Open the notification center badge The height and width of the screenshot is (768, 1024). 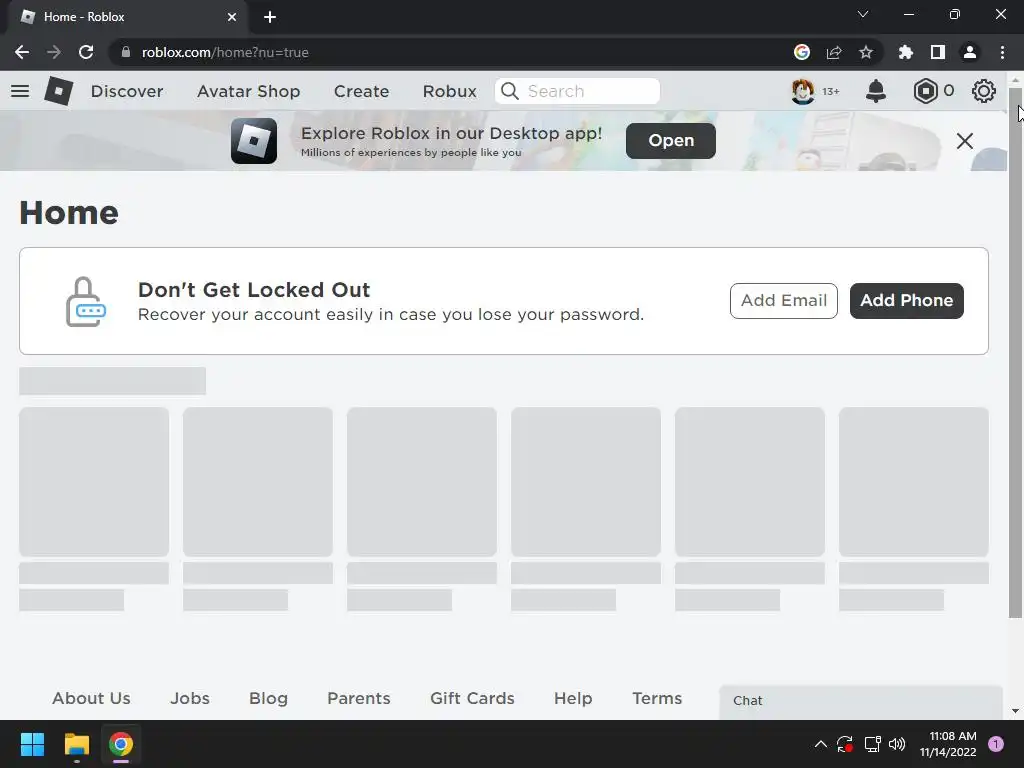(996, 744)
